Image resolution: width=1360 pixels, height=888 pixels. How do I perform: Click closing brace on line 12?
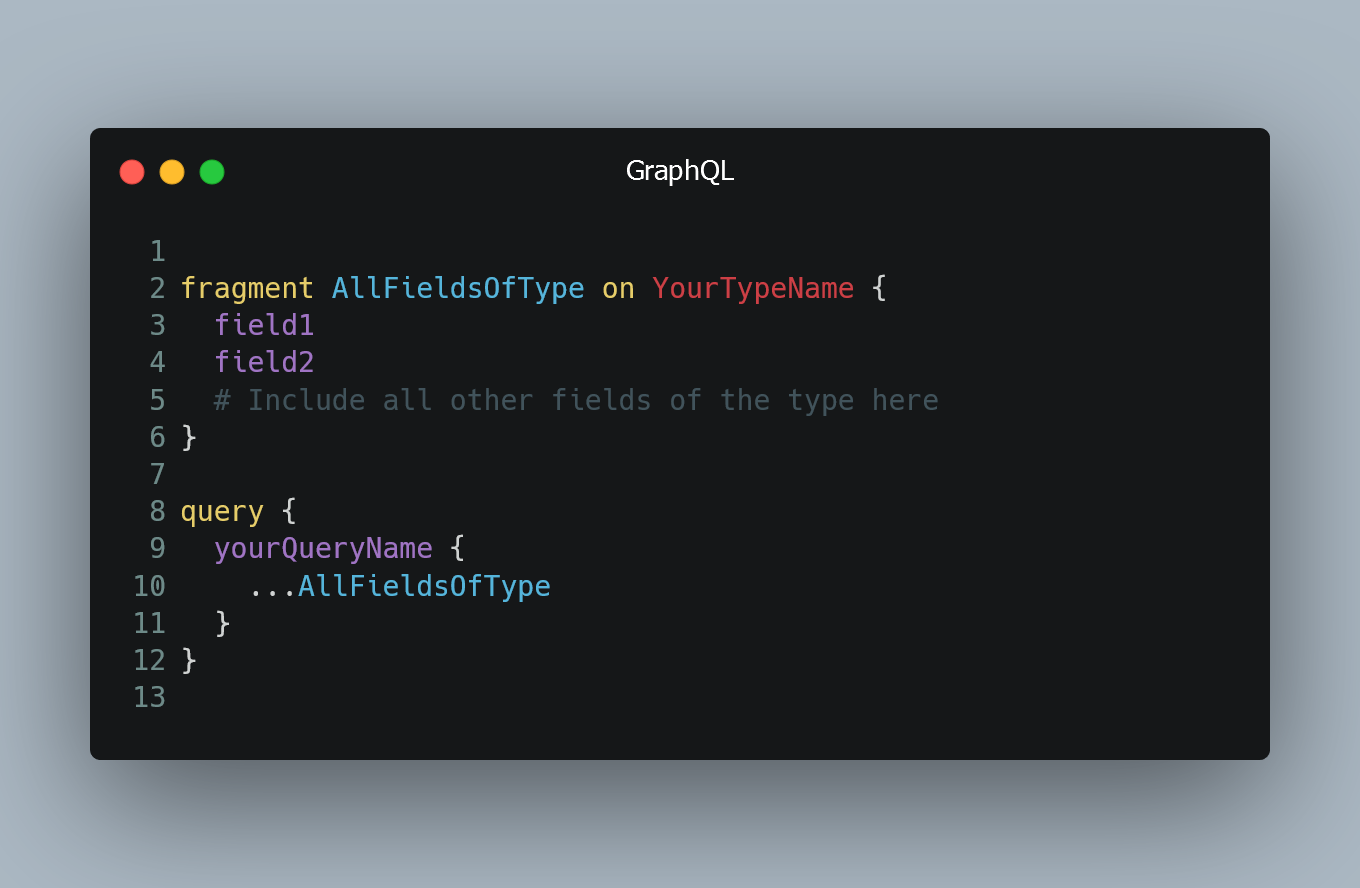click(x=189, y=660)
